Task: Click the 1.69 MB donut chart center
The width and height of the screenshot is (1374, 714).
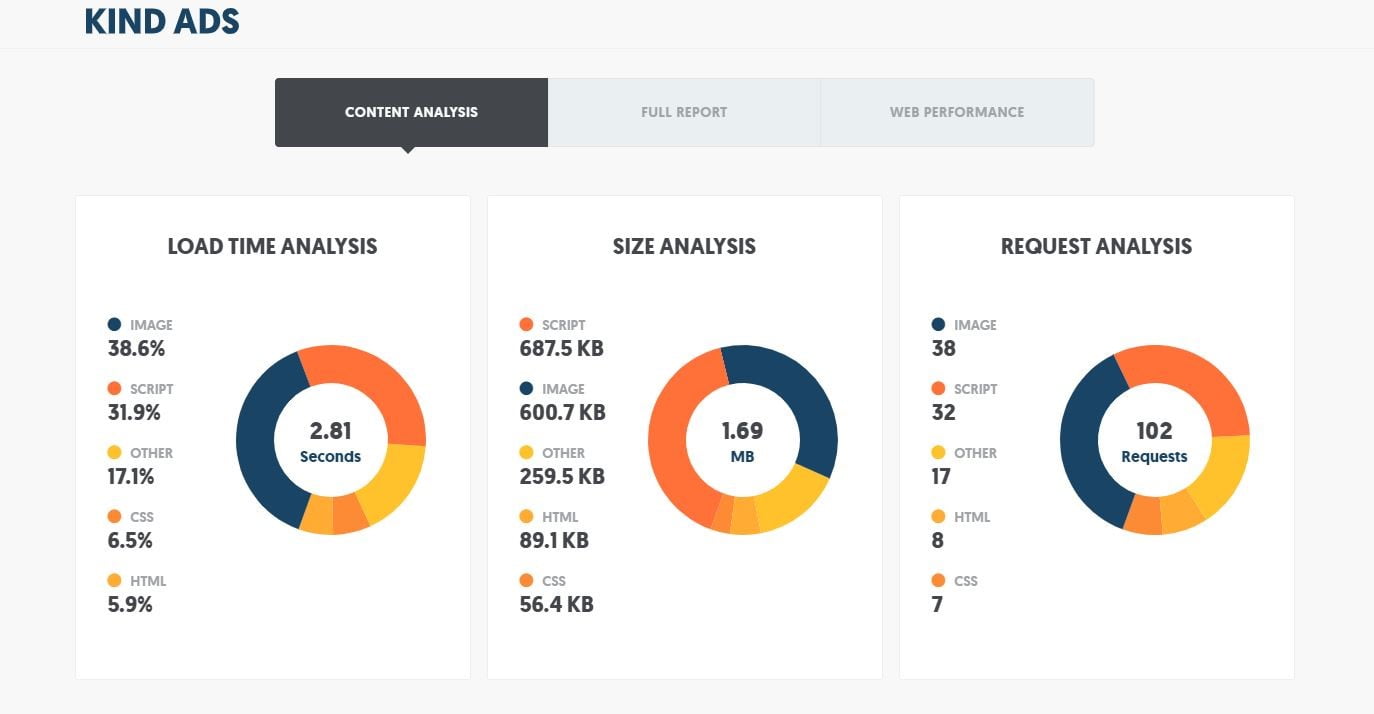Action: [742, 441]
